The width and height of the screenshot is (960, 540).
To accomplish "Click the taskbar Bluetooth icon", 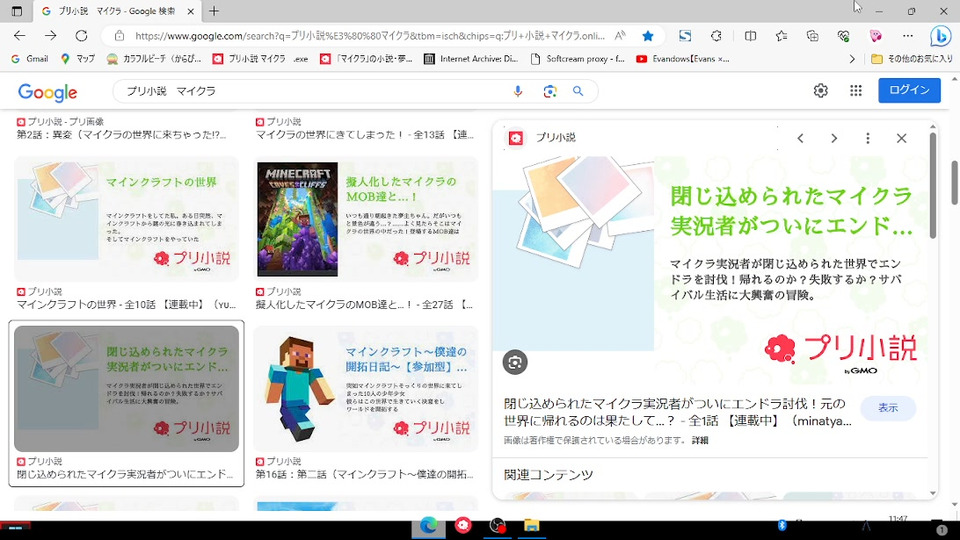I will tap(782, 525).
